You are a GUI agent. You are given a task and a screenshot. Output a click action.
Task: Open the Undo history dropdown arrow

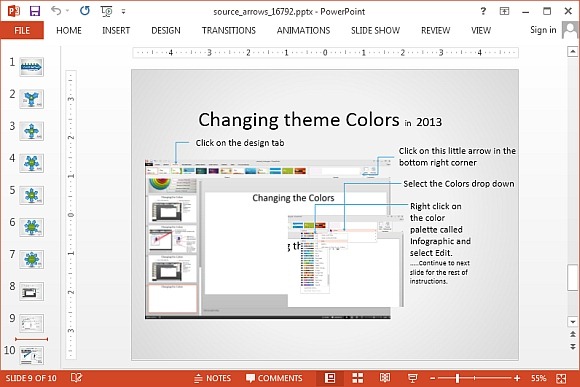click(x=67, y=11)
